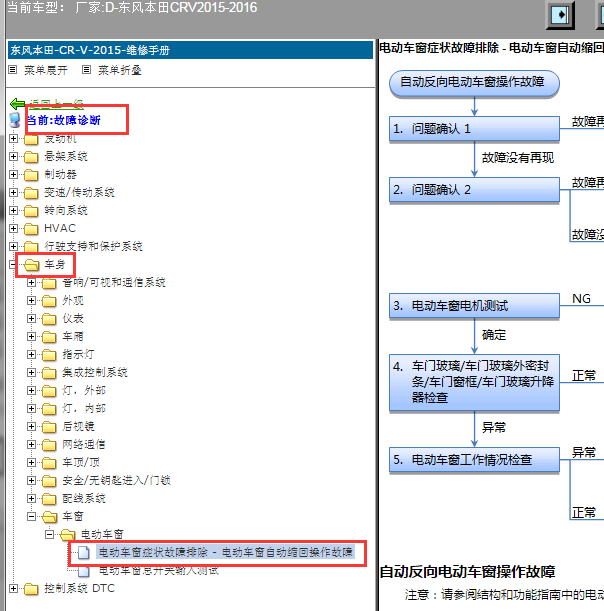This screenshot has height=611, width=604.
Task: Expand the 灯, 外部 tree node
Action: (x=31, y=390)
